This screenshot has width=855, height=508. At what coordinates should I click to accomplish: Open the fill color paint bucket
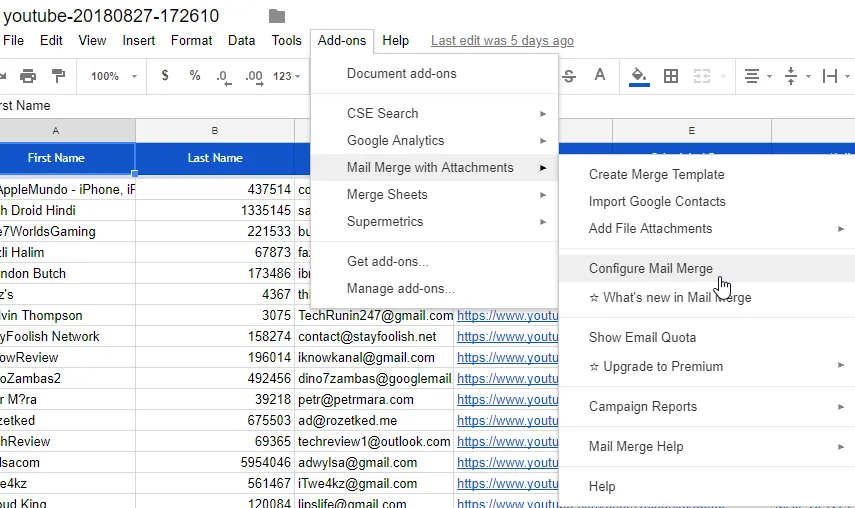[x=639, y=76]
